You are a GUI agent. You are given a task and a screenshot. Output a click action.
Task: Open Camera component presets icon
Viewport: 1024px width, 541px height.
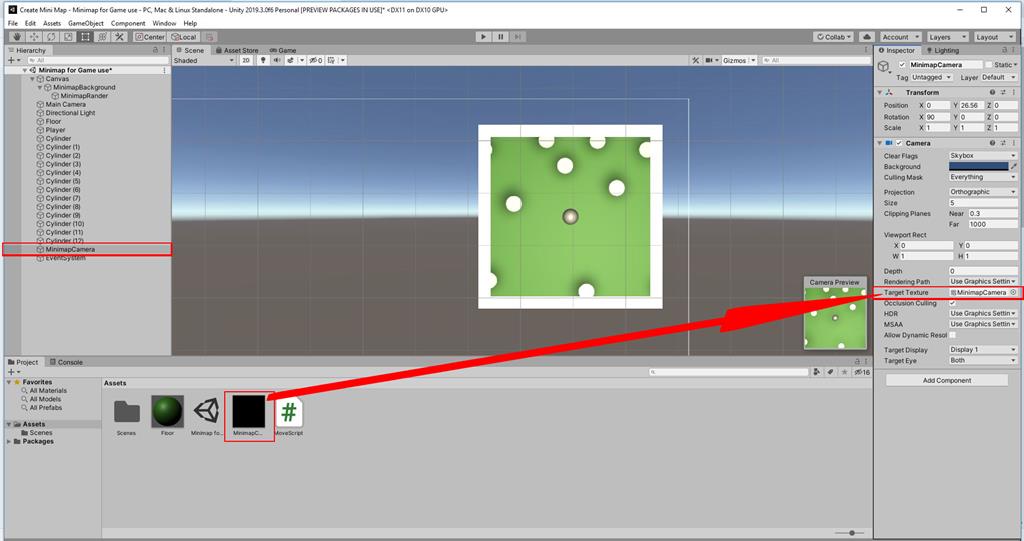click(1003, 143)
